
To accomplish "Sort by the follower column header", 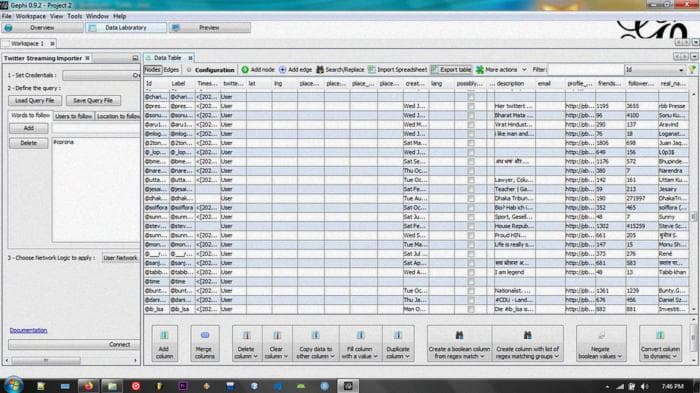I will [641, 84].
